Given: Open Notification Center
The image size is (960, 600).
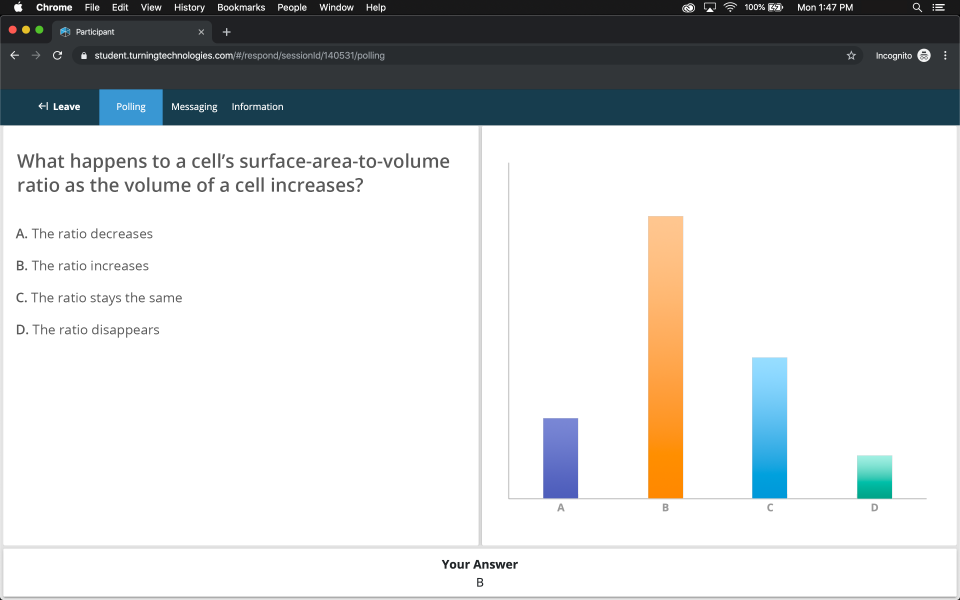Looking at the screenshot, I should [938, 7].
